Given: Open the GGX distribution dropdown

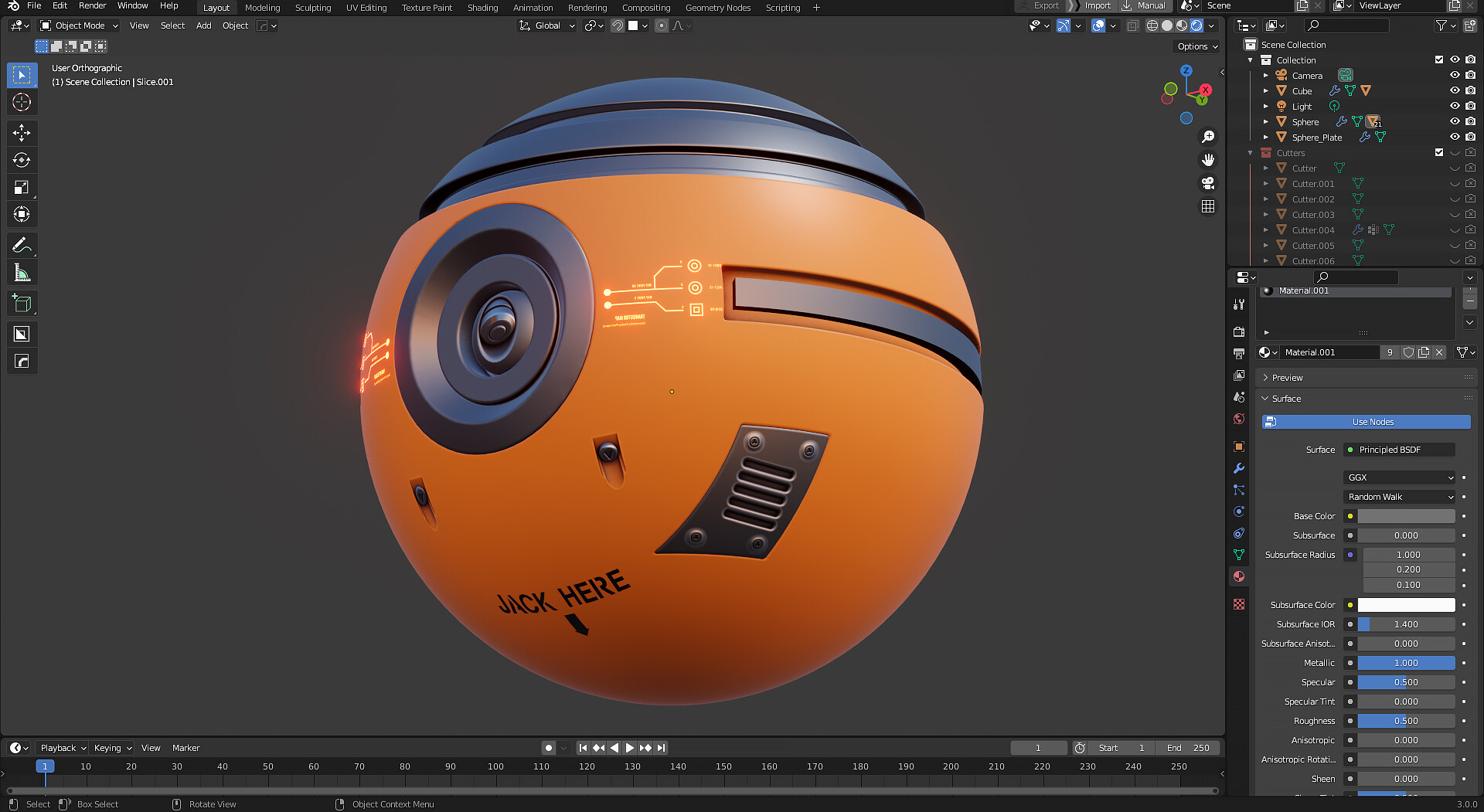Looking at the screenshot, I should [1399, 477].
